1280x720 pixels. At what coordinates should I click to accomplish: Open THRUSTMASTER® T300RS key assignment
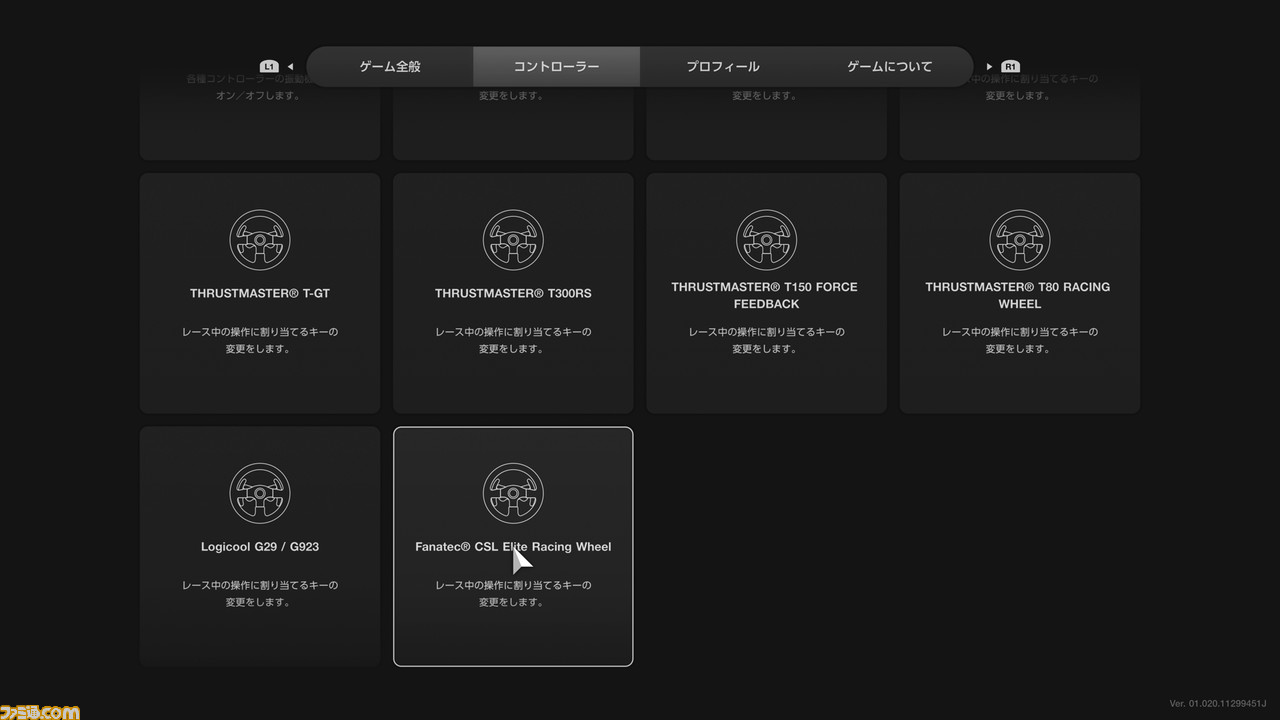(x=513, y=294)
